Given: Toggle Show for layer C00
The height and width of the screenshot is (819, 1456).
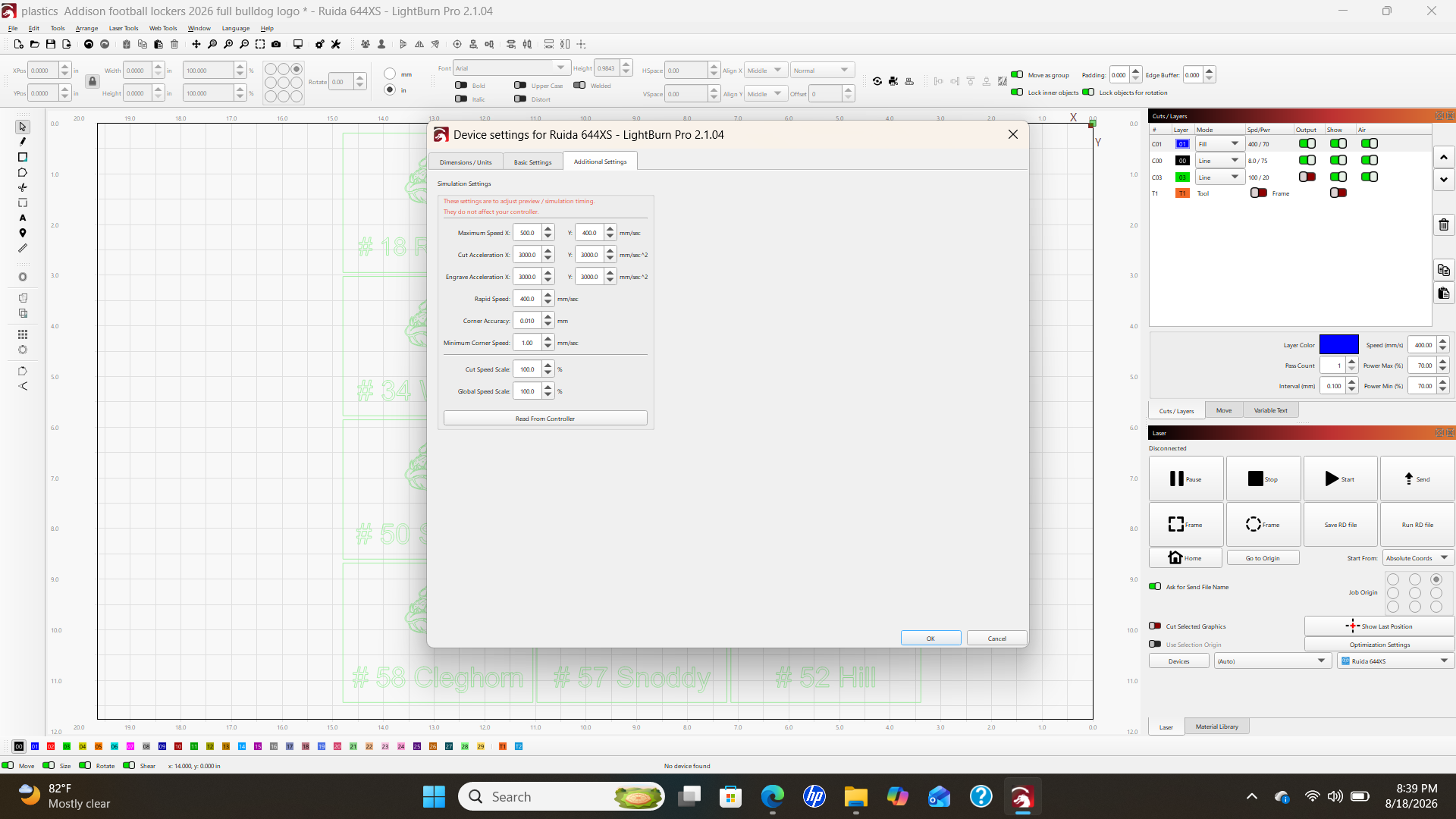Looking at the screenshot, I should coord(1338,160).
